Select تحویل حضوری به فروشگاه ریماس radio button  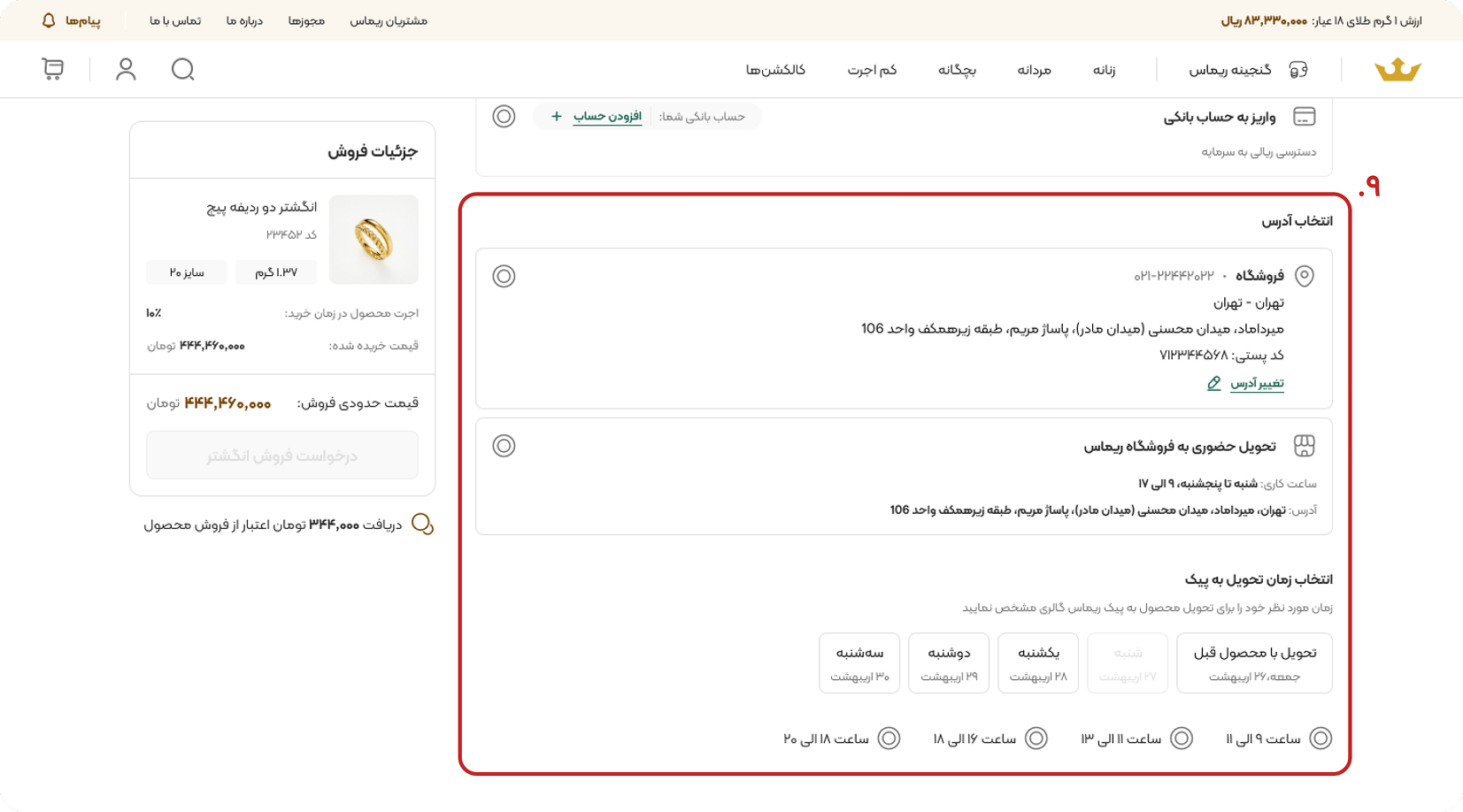[504, 446]
